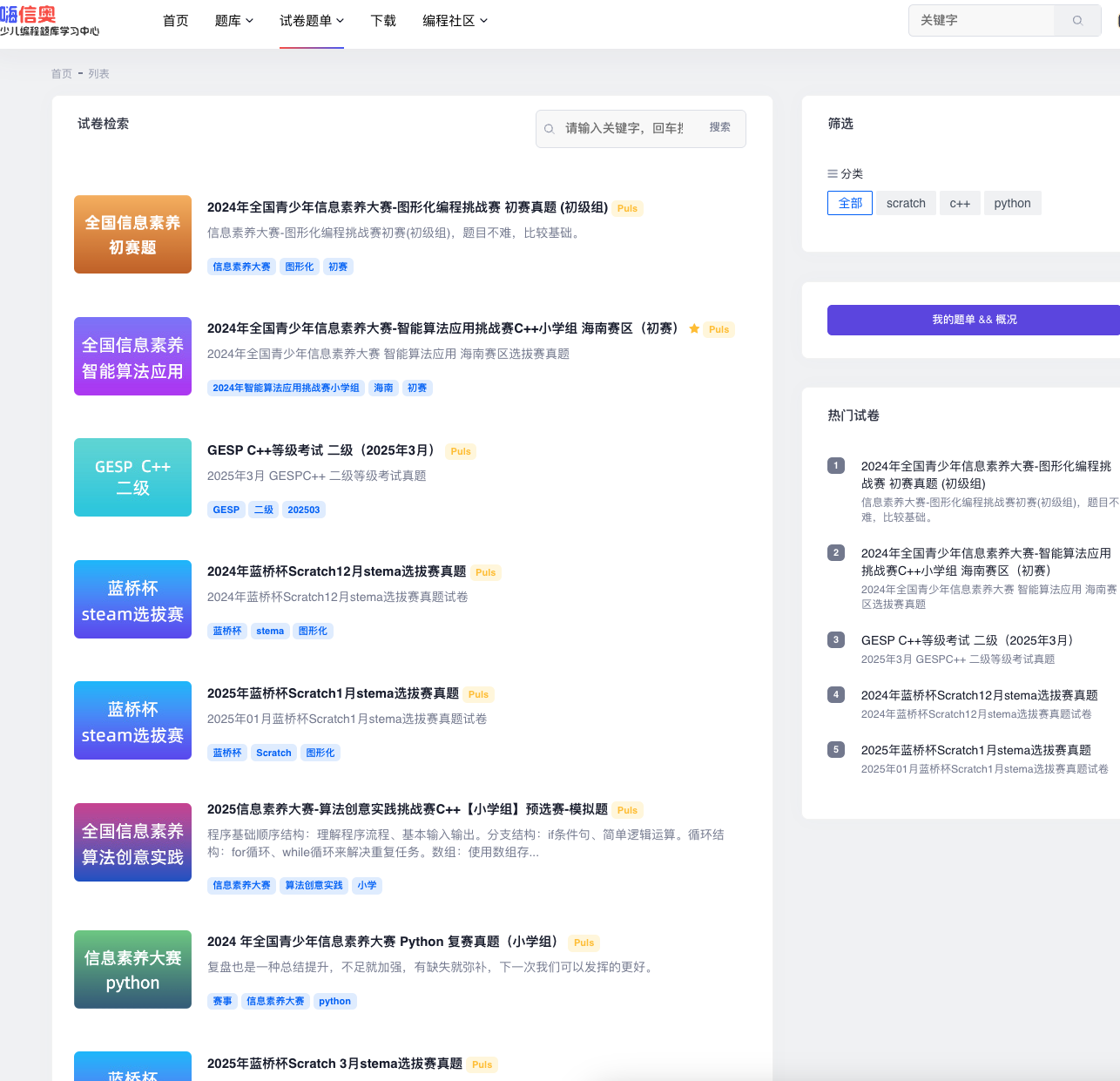Screen dimensions: 1120x1081
Task: Open hot paper 图形化编程挑战赛 初赛真题 in sidebar
Action: point(986,475)
